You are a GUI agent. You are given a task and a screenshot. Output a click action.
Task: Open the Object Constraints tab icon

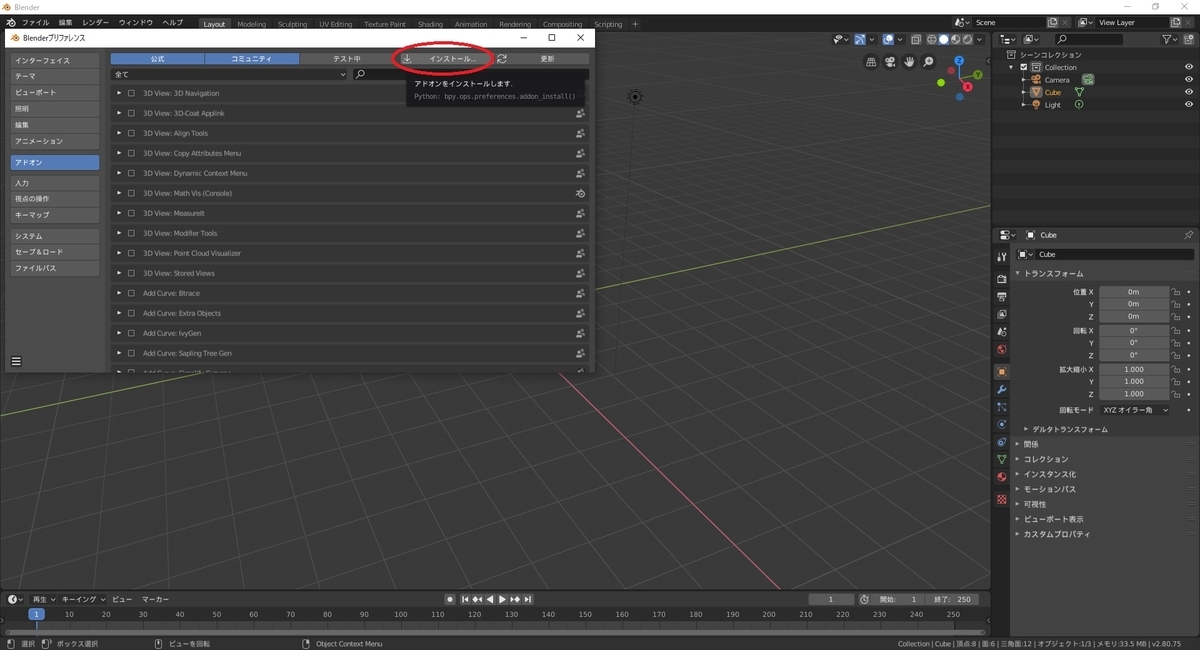[1001, 442]
